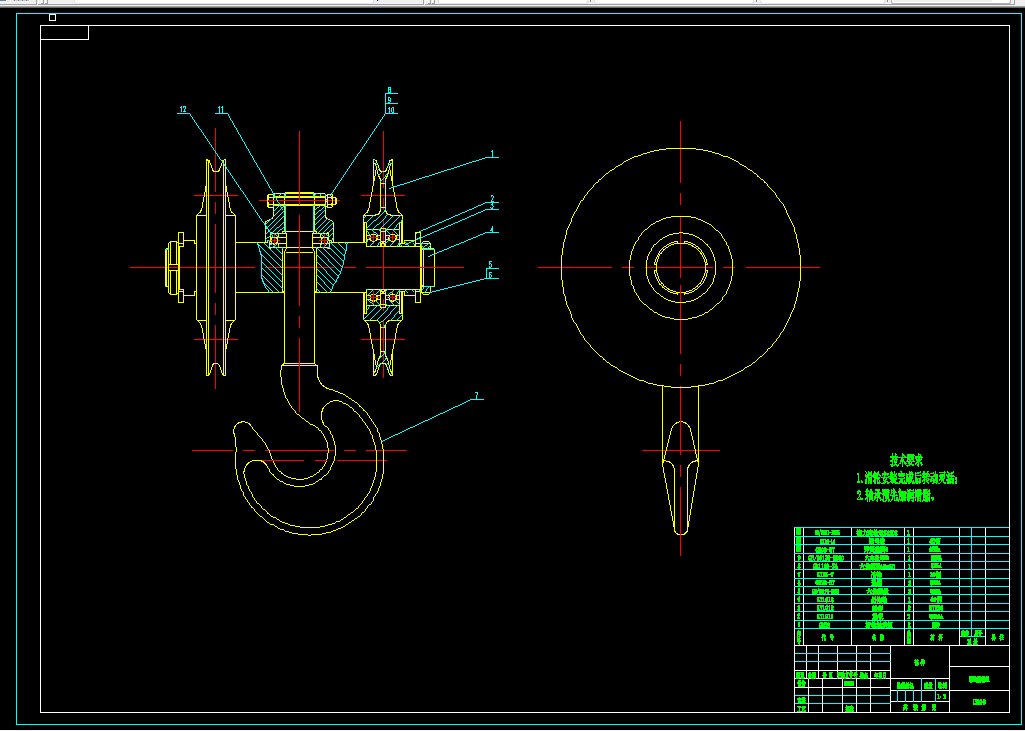The height and width of the screenshot is (731, 1025).
Task: Select the 技术要求 heading text
Action: [x=907, y=460]
